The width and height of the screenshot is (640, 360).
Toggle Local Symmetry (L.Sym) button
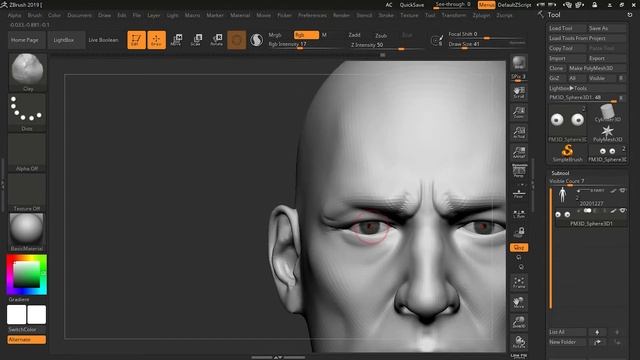click(x=519, y=214)
